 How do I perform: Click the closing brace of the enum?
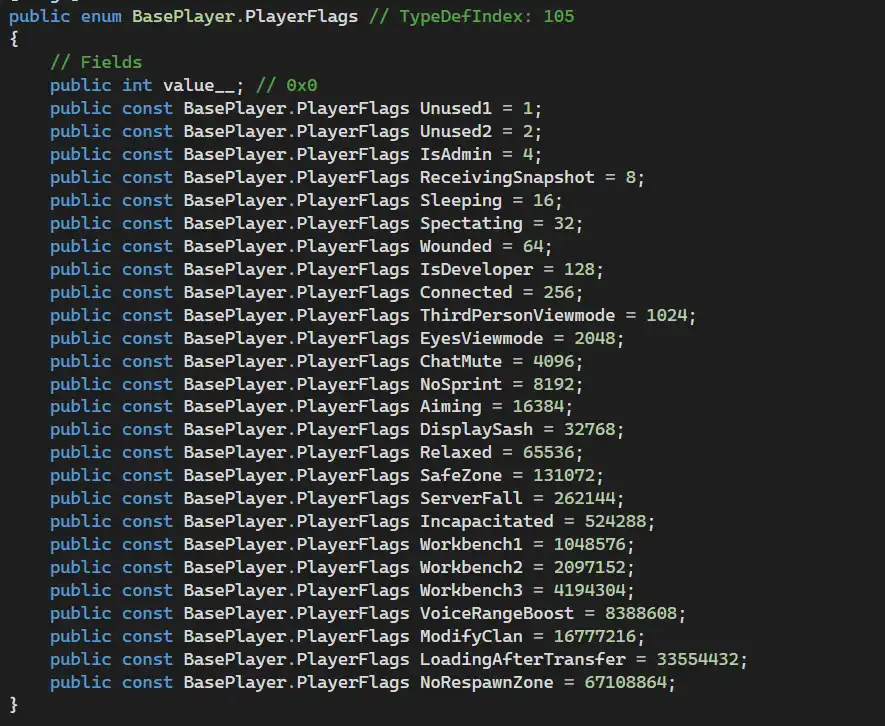point(14,705)
